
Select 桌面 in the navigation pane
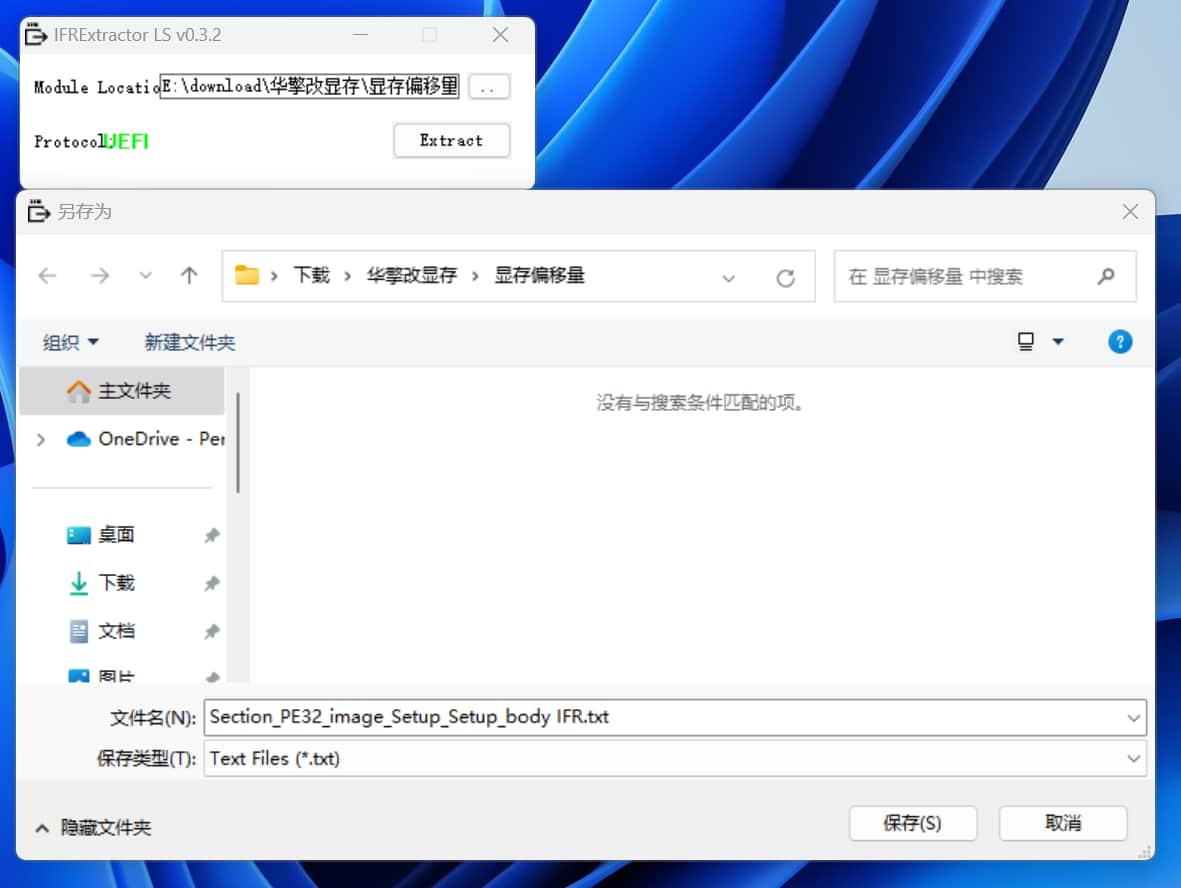(116, 535)
